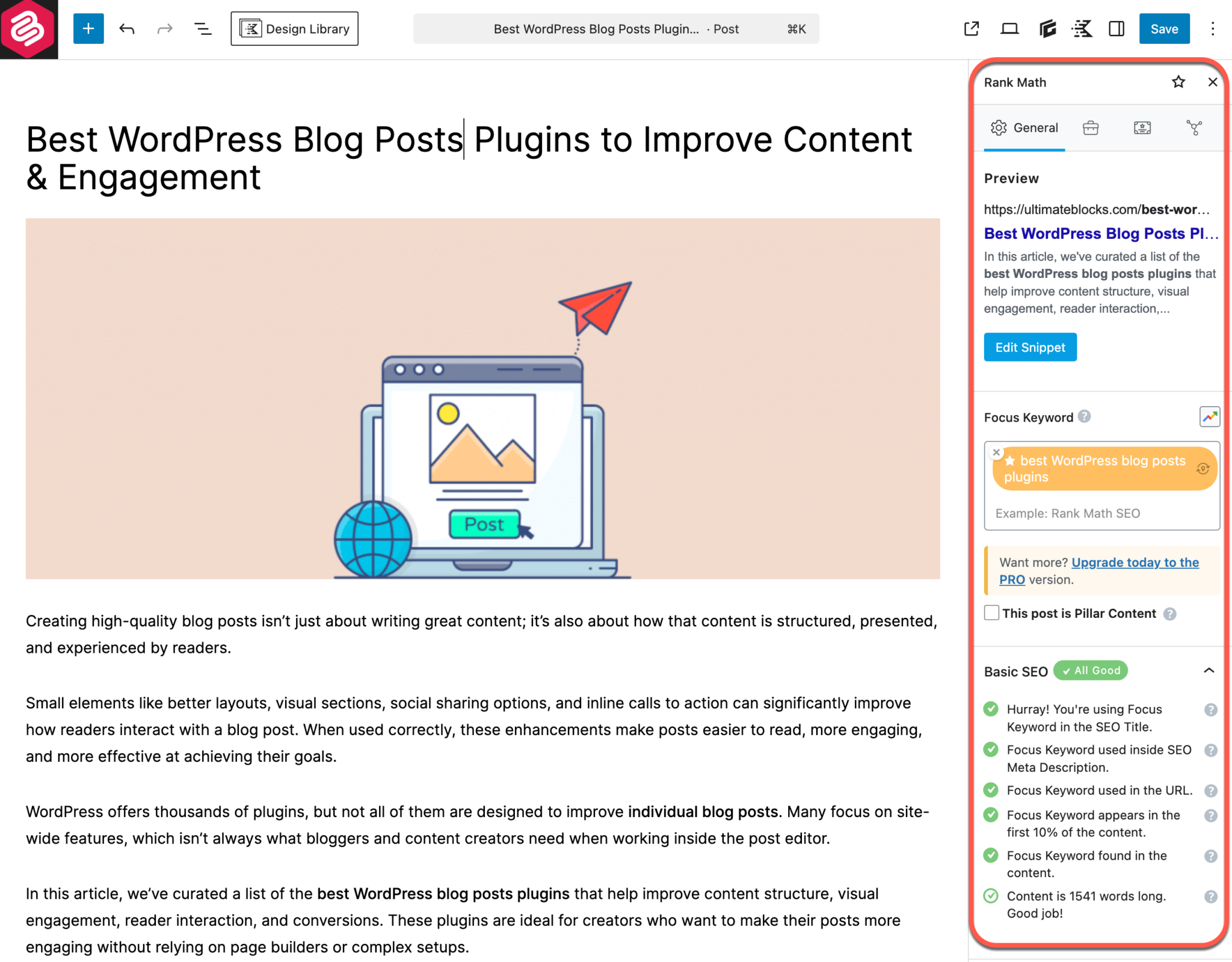The height and width of the screenshot is (962, 1232).
Task: Click the site logo icon in the corner
Action: click(x=29, y=29)
